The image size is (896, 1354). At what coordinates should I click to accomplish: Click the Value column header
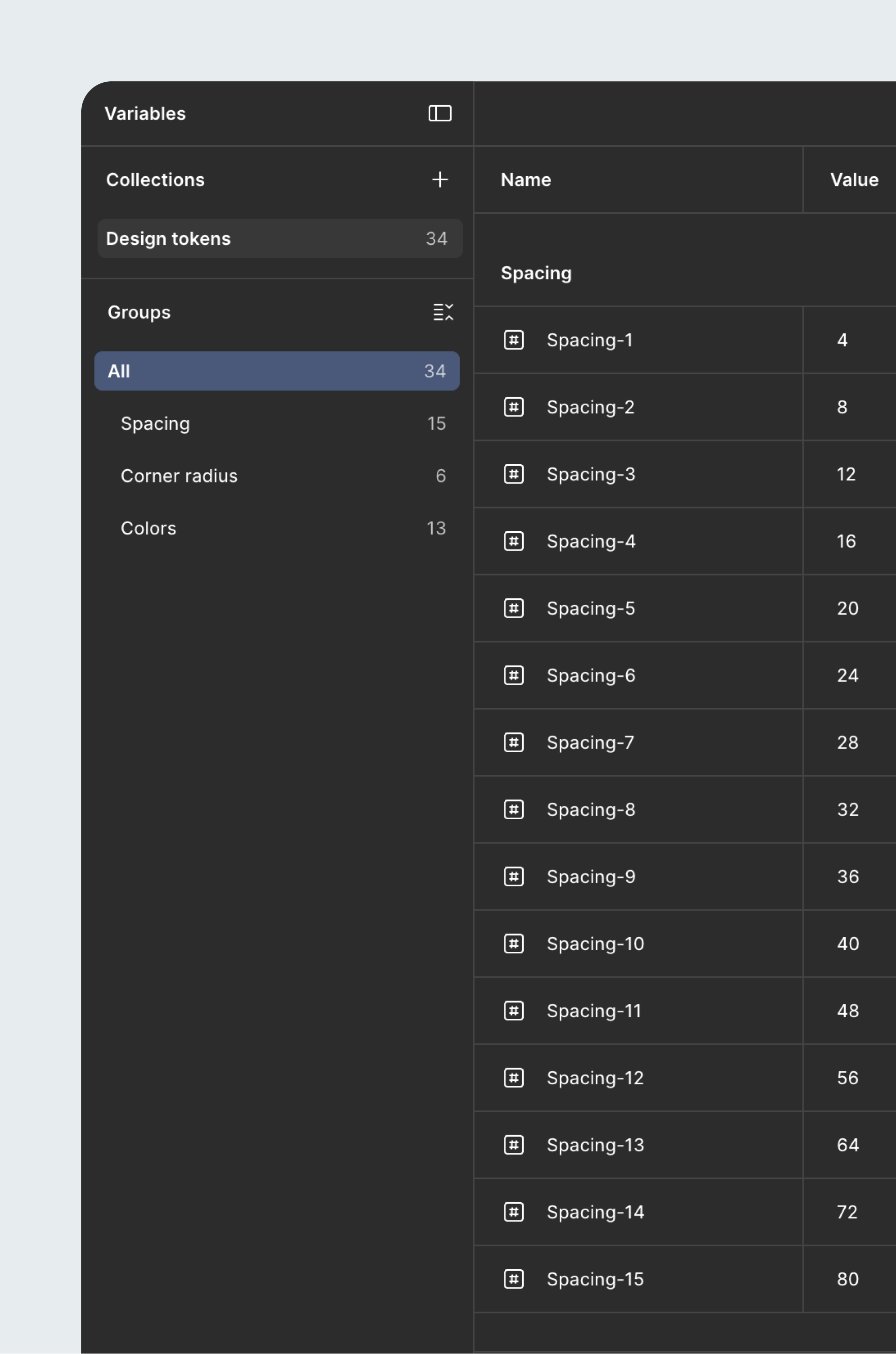click(x=854, y=179)
